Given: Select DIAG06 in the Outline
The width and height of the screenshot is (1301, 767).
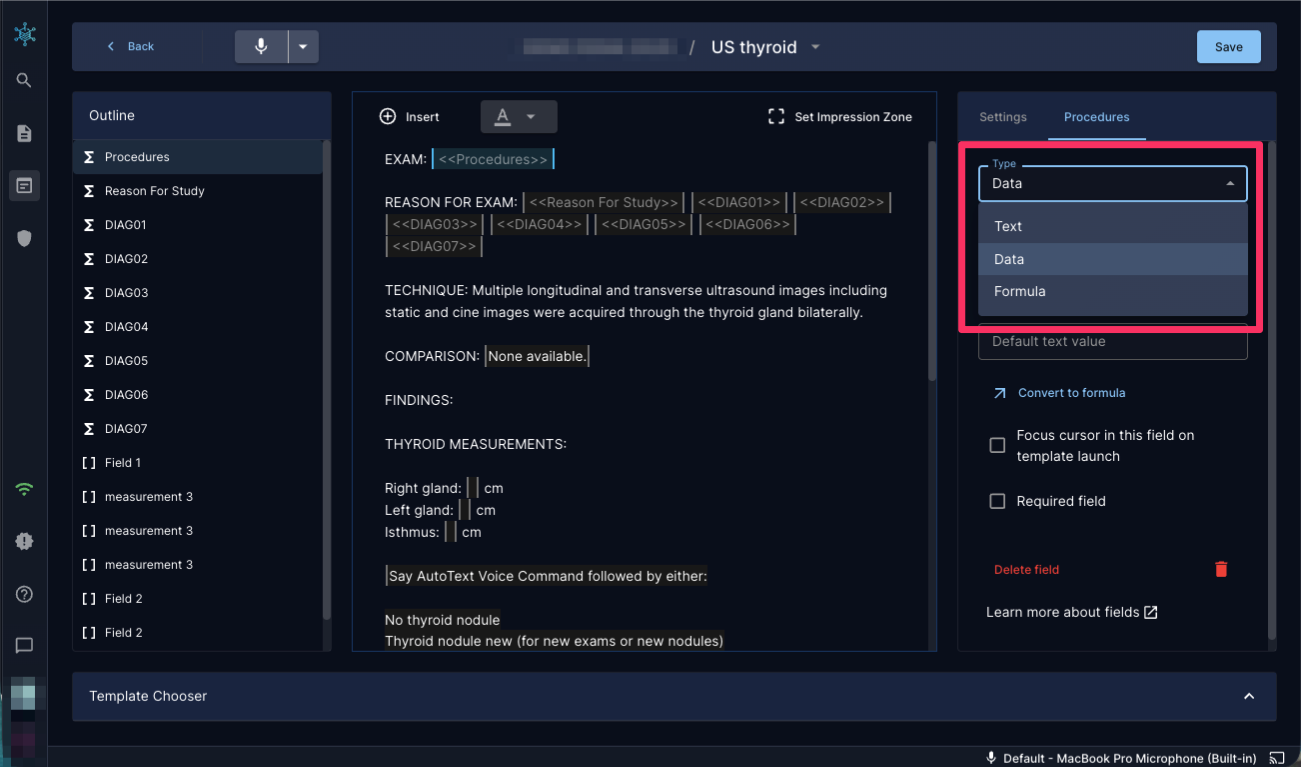Looking at the screenshot, I should pyautogui.click(x=197, y=395).
